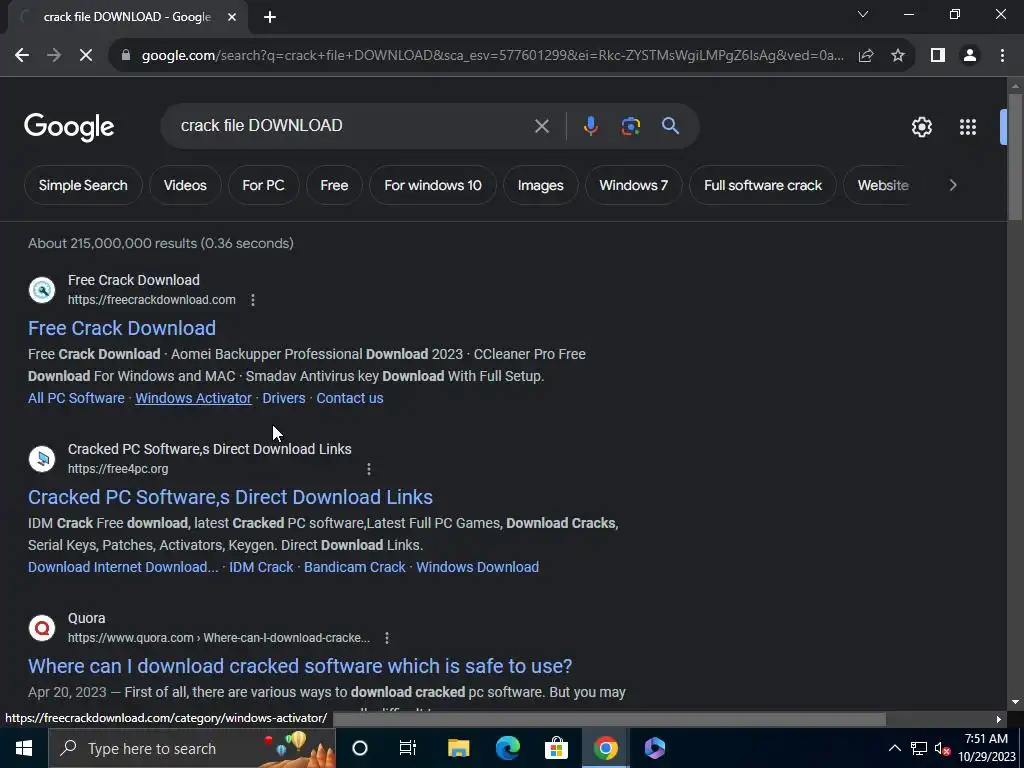Screen dimensions: 1024x768
Task: Open the Google apps grid
Action: (968, 127)
